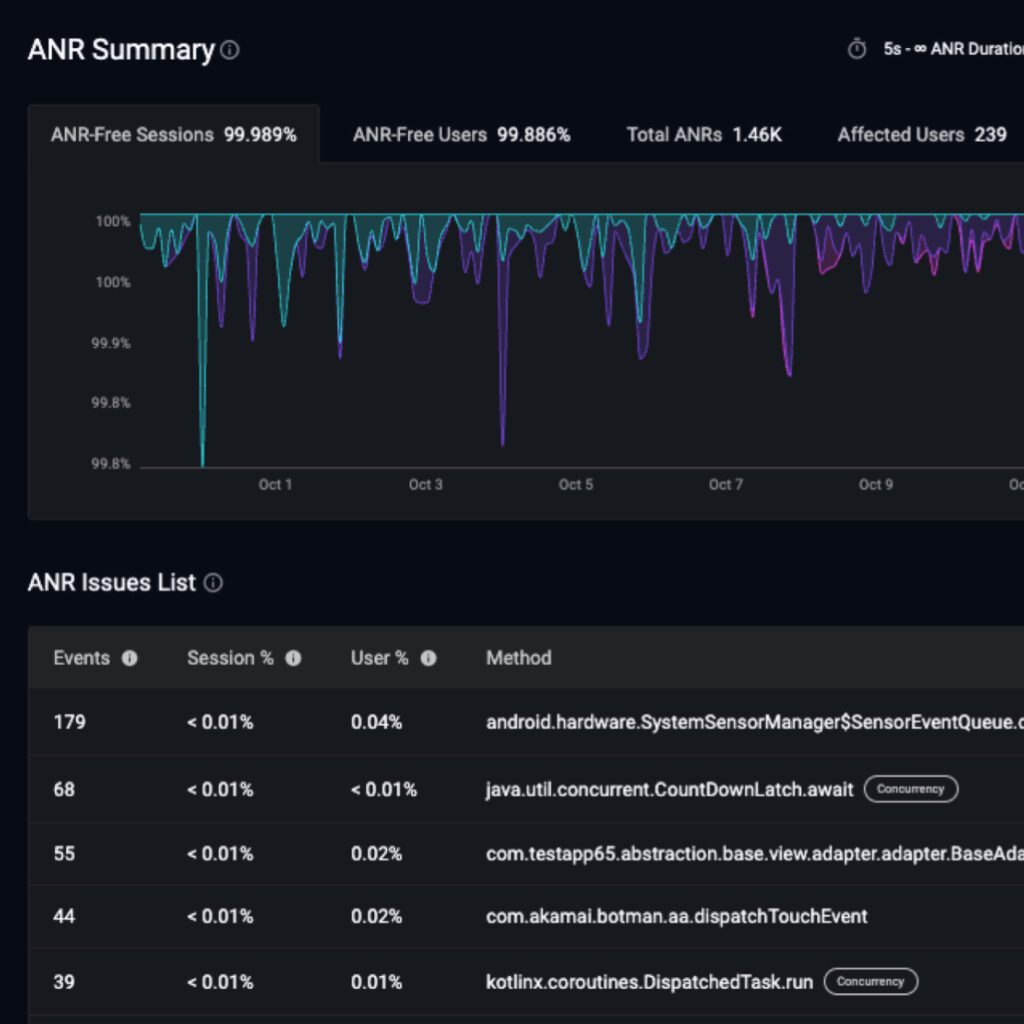
Task: Click the info icon on Session % header
Action: (x=292, y=658)
